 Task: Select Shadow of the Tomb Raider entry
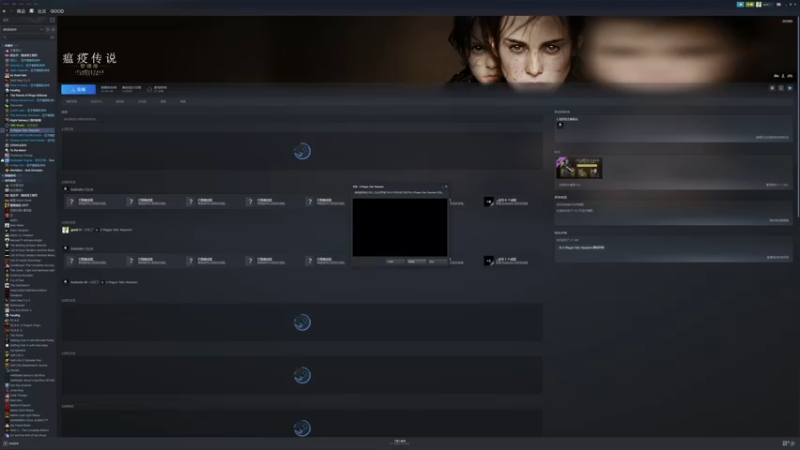(31, 140)
